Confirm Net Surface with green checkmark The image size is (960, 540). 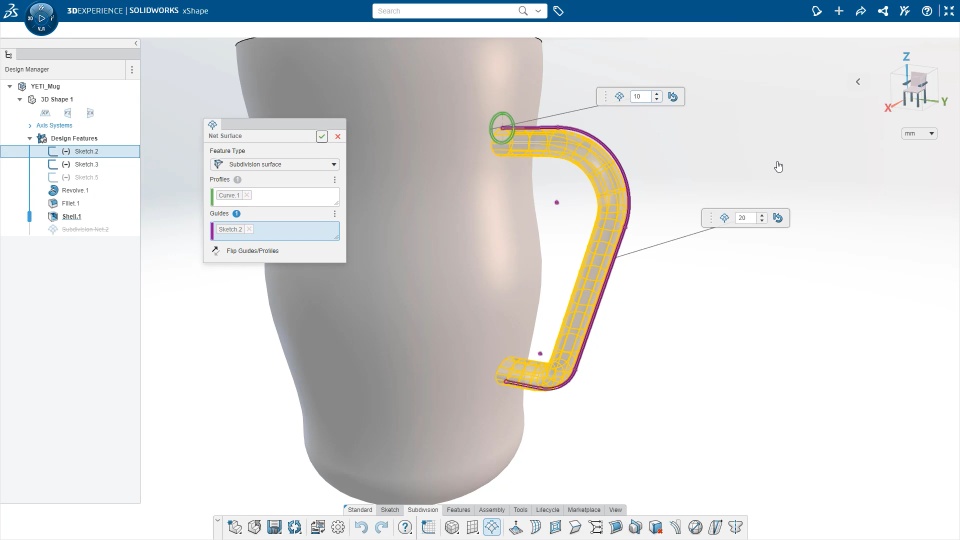pyautogui.click(x=322, y=136)
